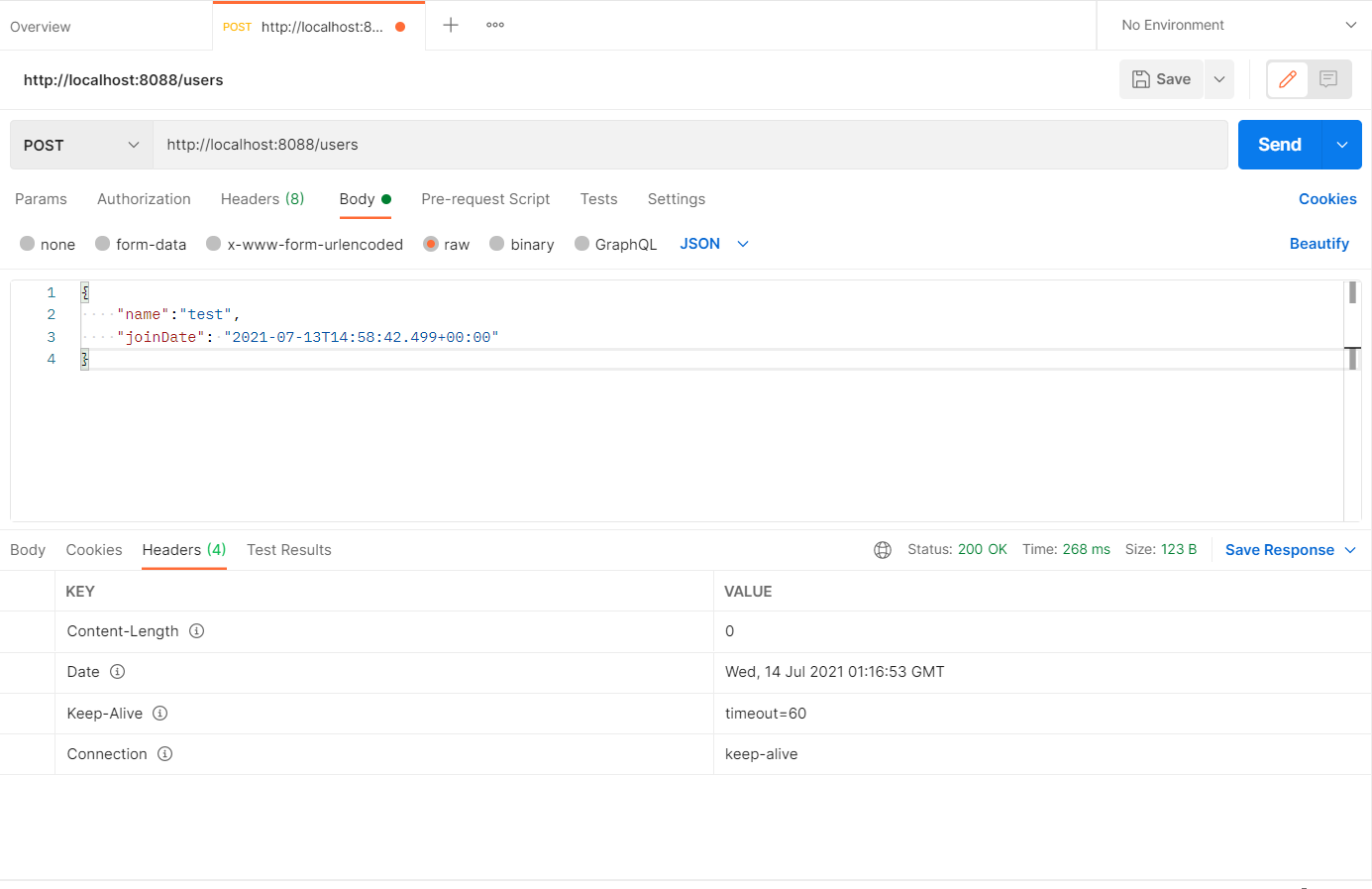
Task: Open the Pre-request Script tab
Action: [x=485, y=199]
